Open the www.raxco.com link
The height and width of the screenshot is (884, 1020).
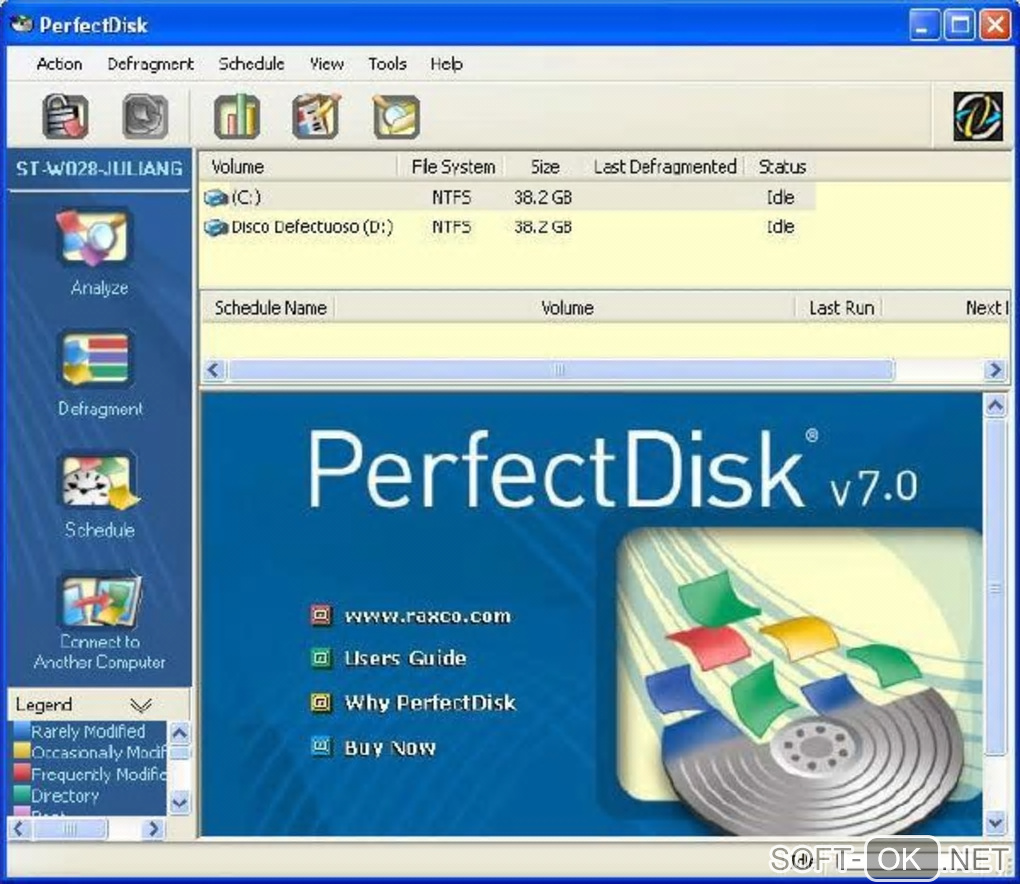coord(427,615)
